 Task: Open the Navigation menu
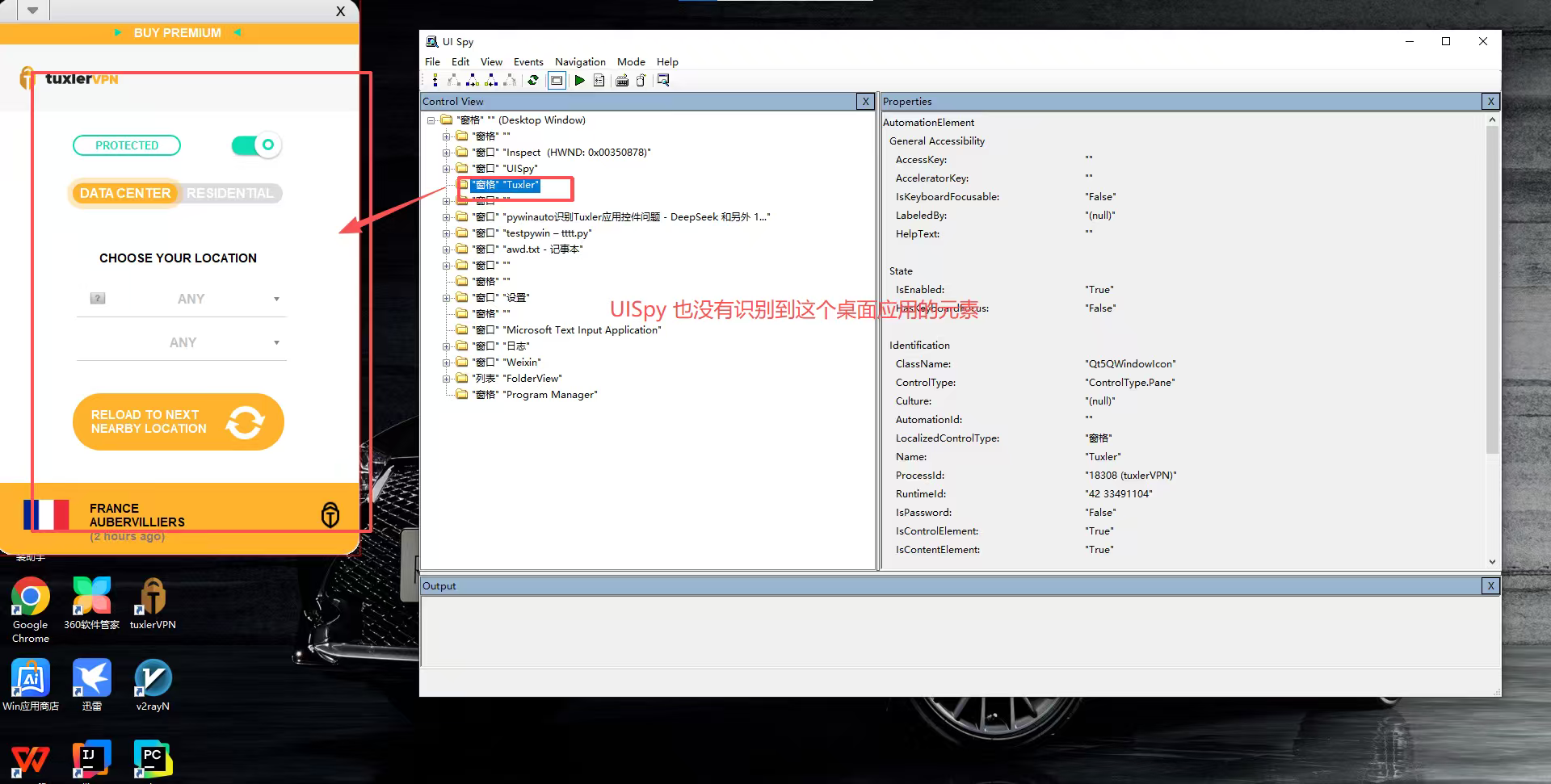pyautogui.click(x=580, y=61)
